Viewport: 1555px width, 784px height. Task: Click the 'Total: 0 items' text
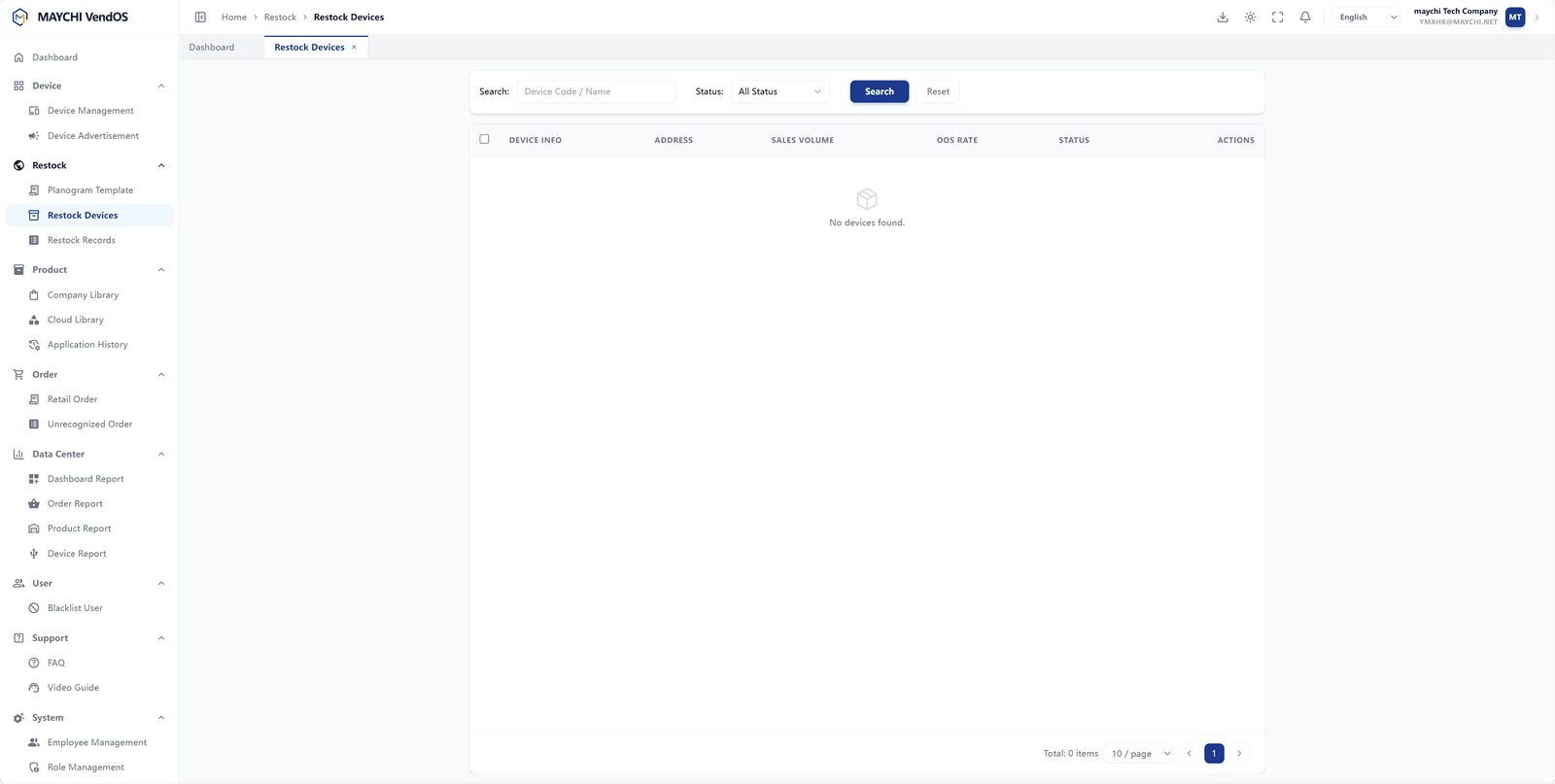point(1071,754)
